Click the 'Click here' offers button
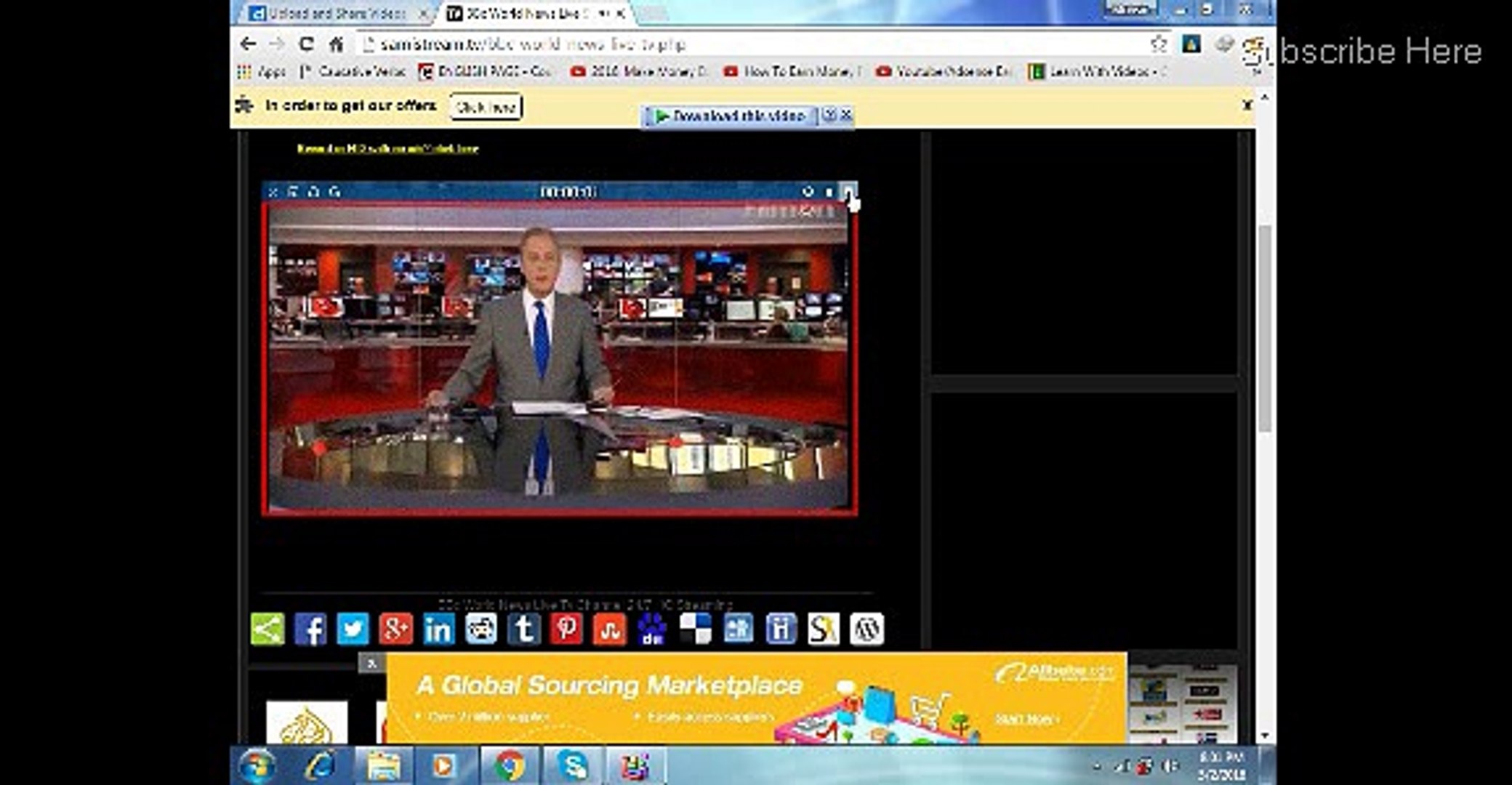 (x=486, y=107)
